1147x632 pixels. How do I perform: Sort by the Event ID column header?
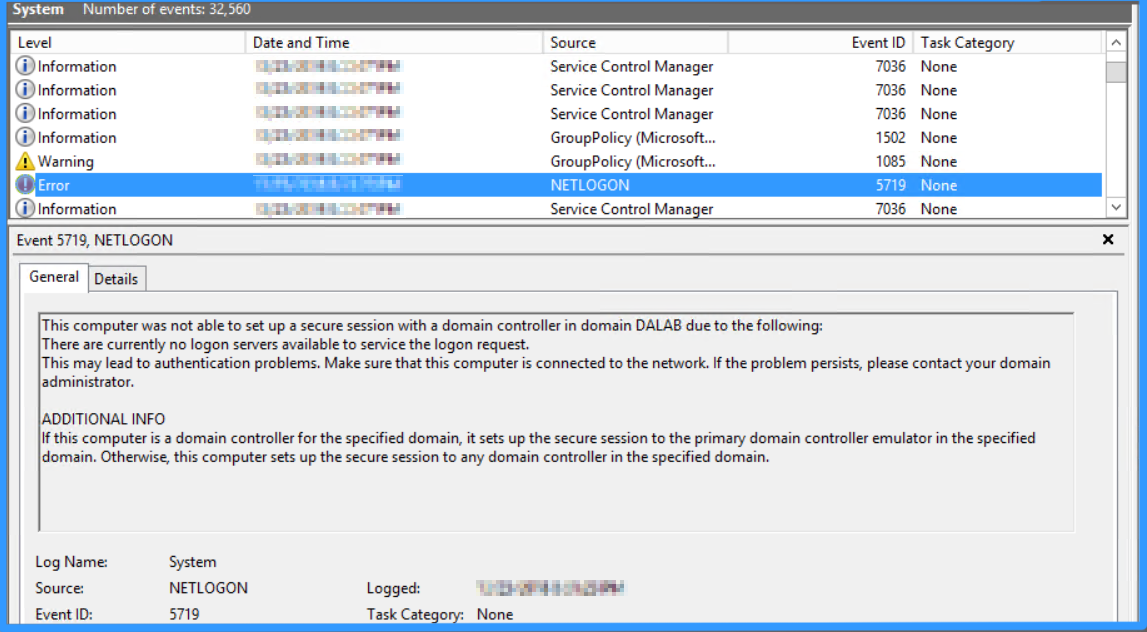point(870,42)
